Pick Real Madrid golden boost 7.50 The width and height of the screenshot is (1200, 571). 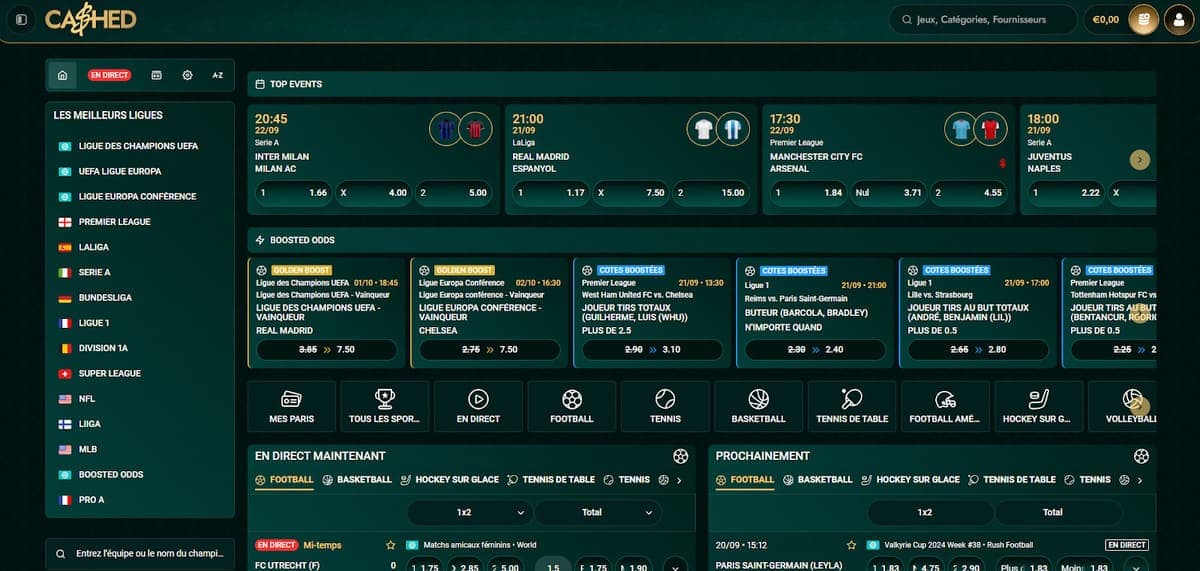tap(327, 350)
